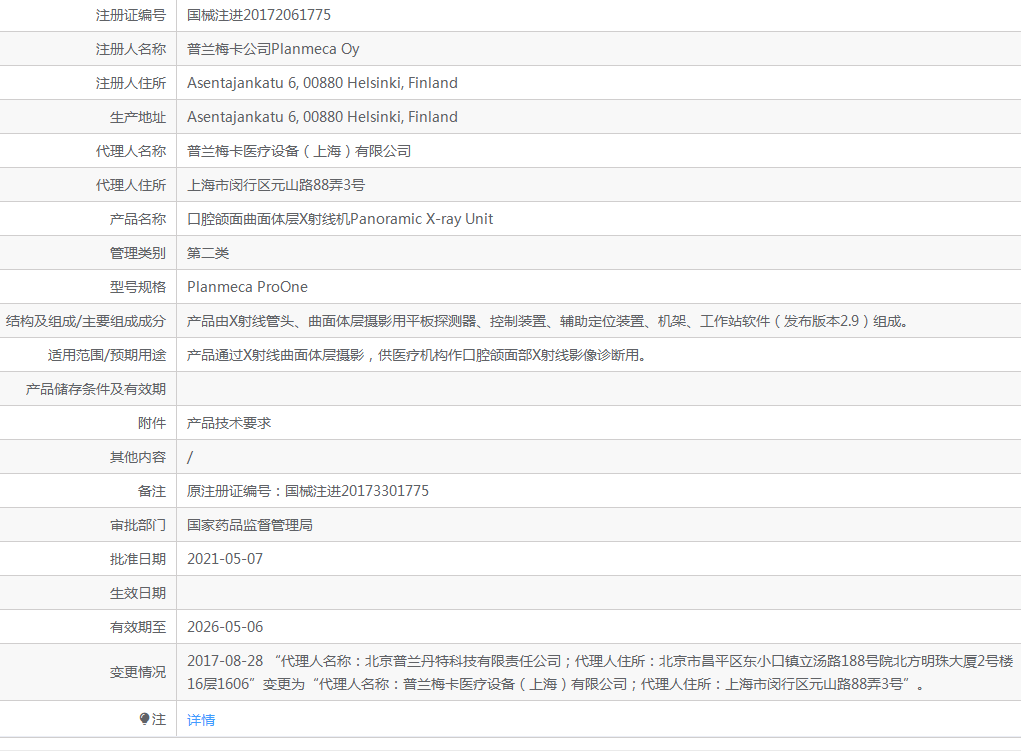This screenshot has width=1021, height=751.
Task: Select the address in 注册人住所 row
Action: pos(322,83)
